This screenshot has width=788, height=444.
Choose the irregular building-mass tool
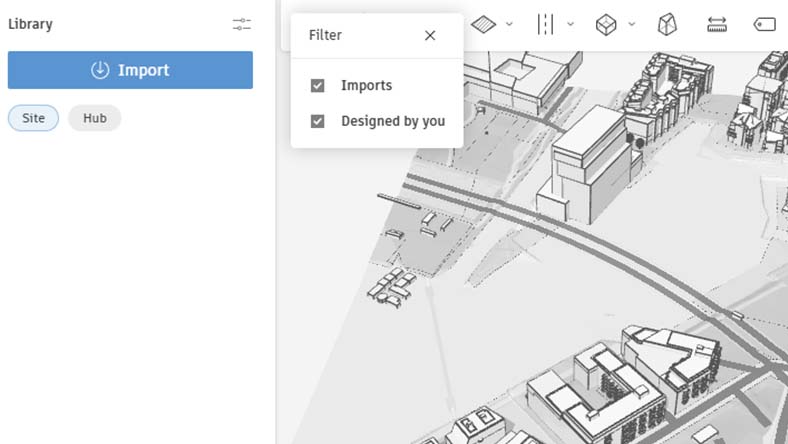tap(667, 24)
